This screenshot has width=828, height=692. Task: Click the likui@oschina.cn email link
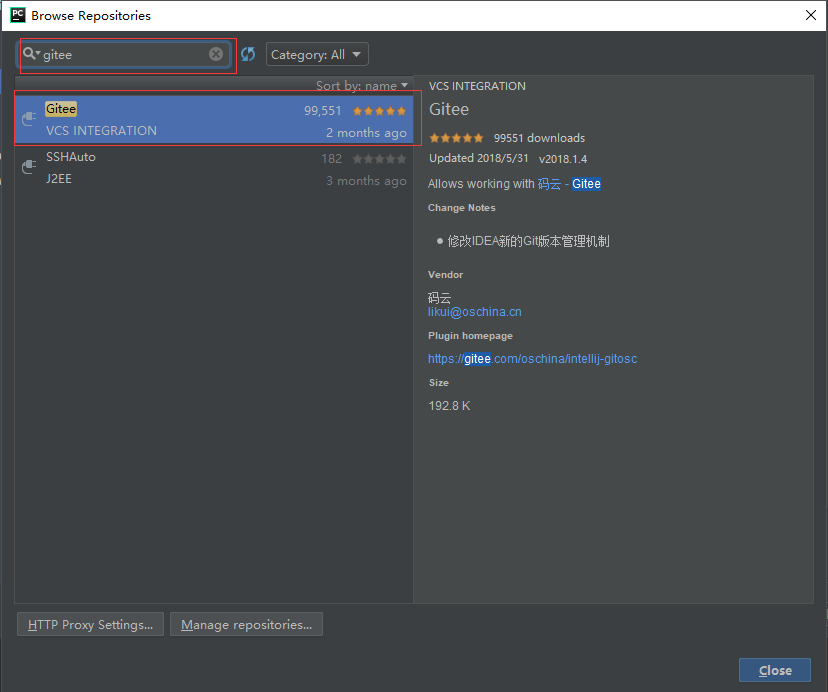point(474,312)
